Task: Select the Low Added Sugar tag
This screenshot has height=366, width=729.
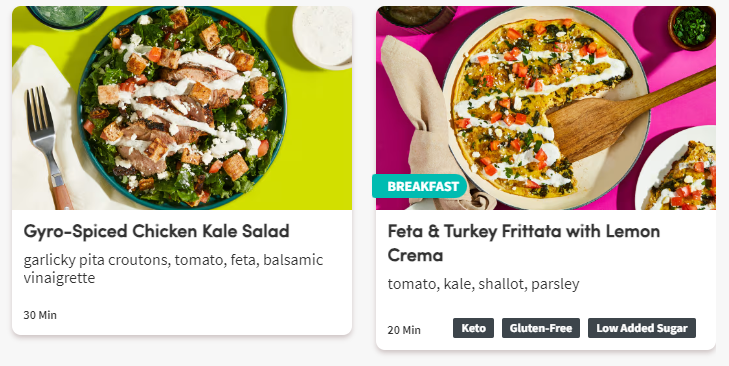Action: (642, 328)
